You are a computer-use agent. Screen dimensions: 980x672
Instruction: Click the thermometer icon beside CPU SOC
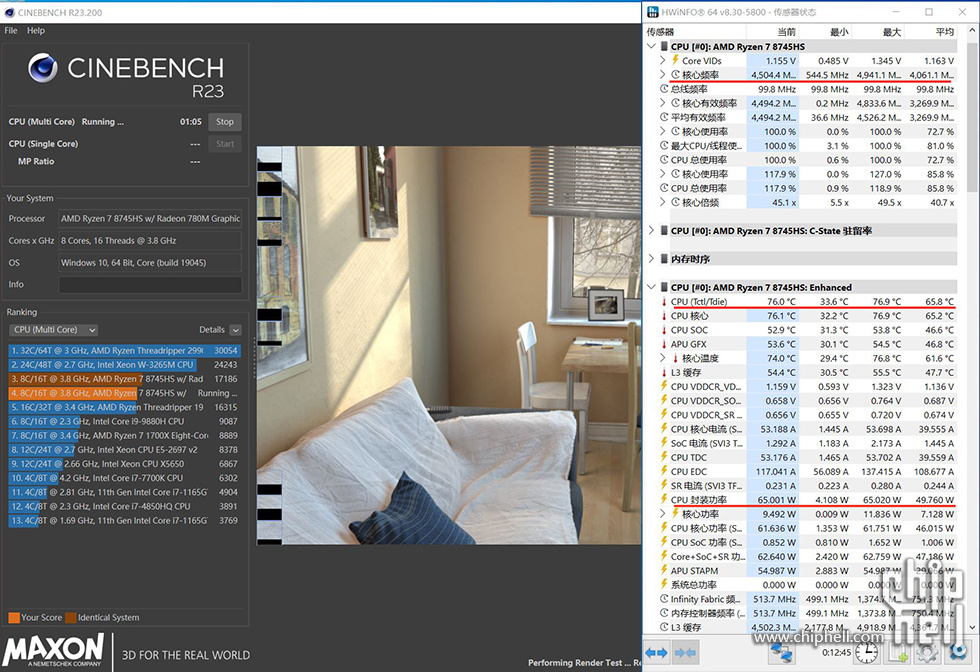point(664,330)
